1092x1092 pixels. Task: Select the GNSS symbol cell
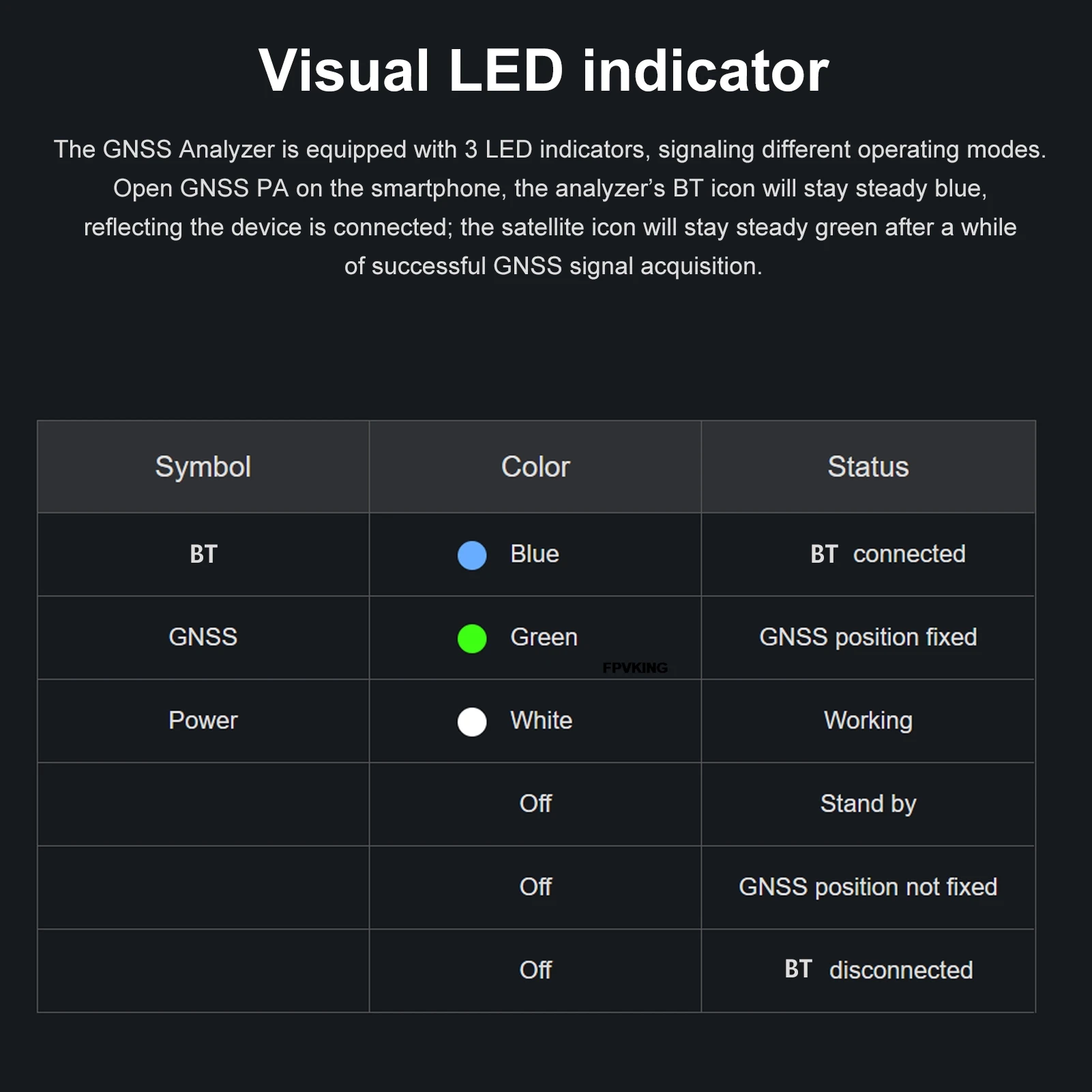click(x=203, y=638)
